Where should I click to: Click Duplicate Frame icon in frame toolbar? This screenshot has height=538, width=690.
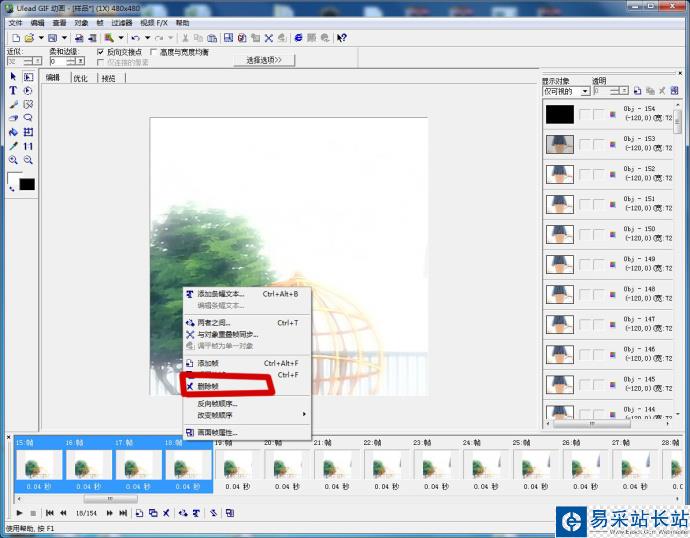click(x=153, y=513)
